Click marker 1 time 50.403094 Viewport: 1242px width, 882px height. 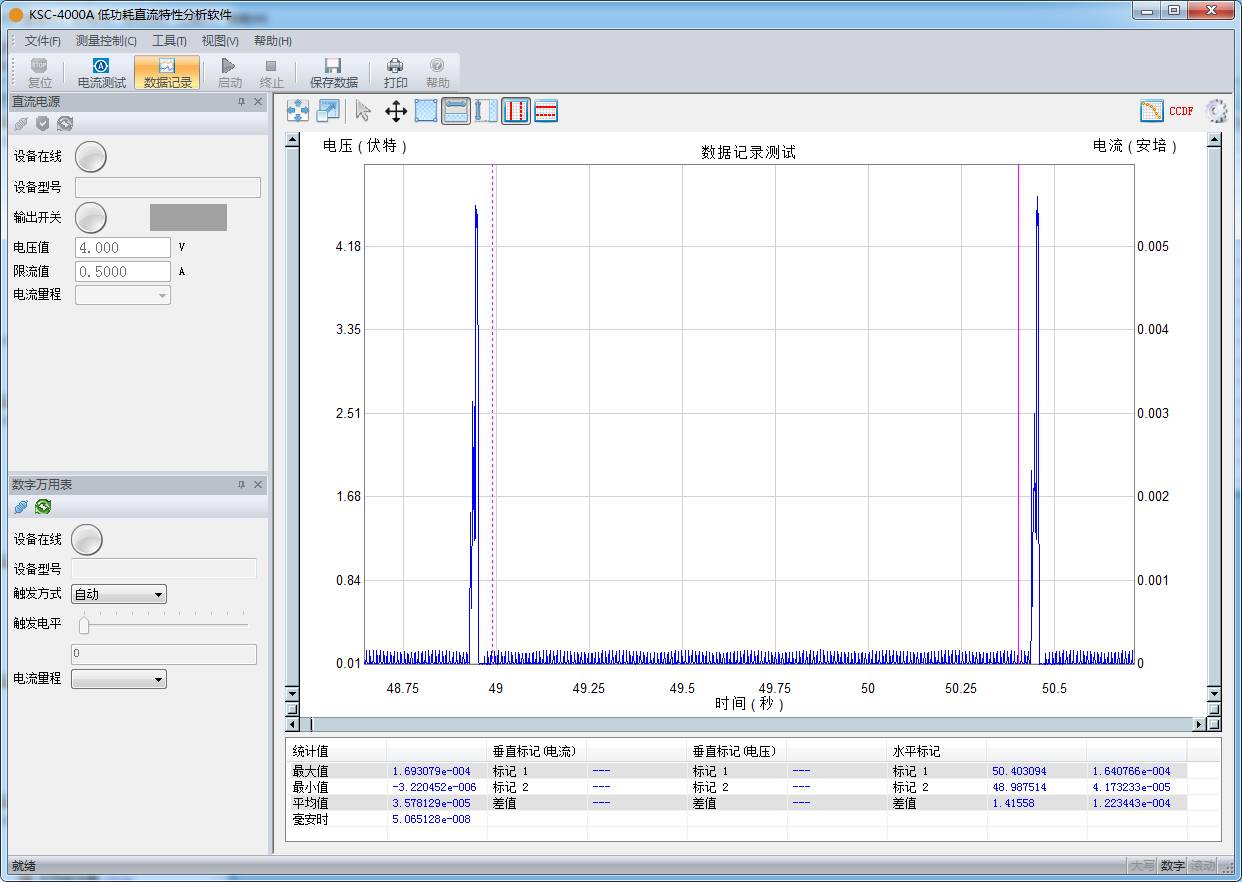coord(1019,771)
